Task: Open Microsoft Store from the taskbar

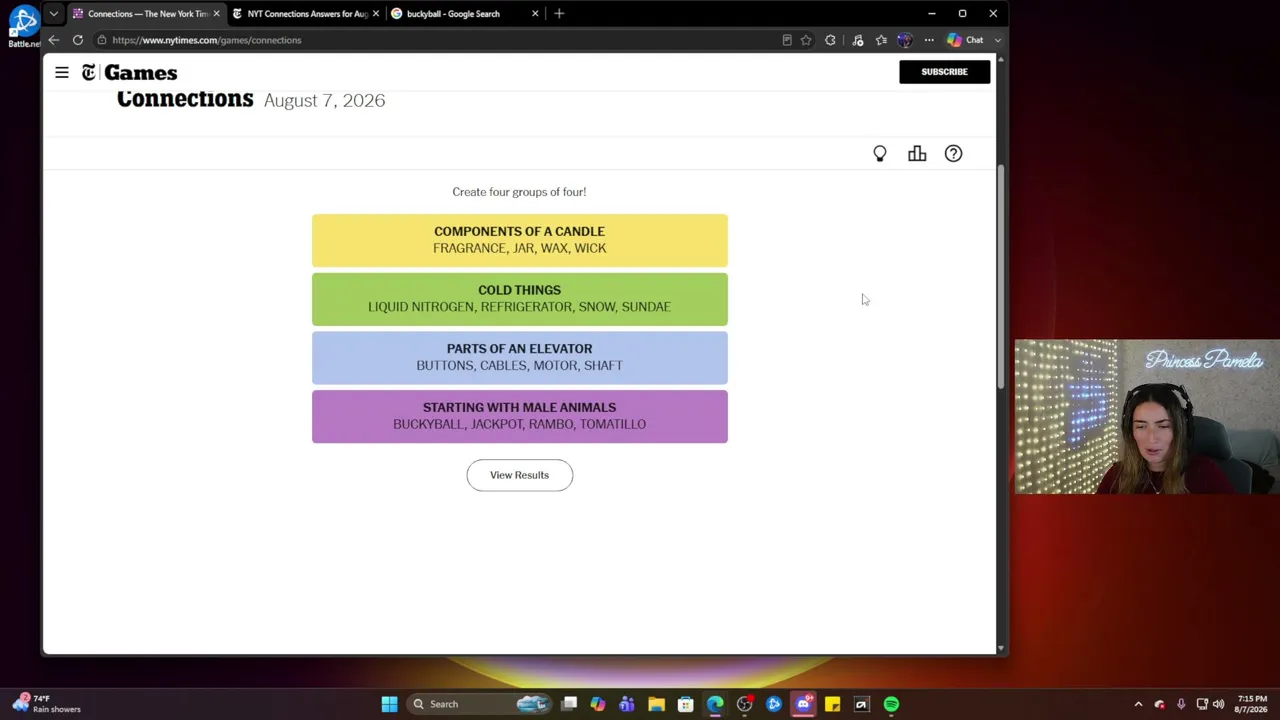Action: pyautogui.click(x=685, y=704)
